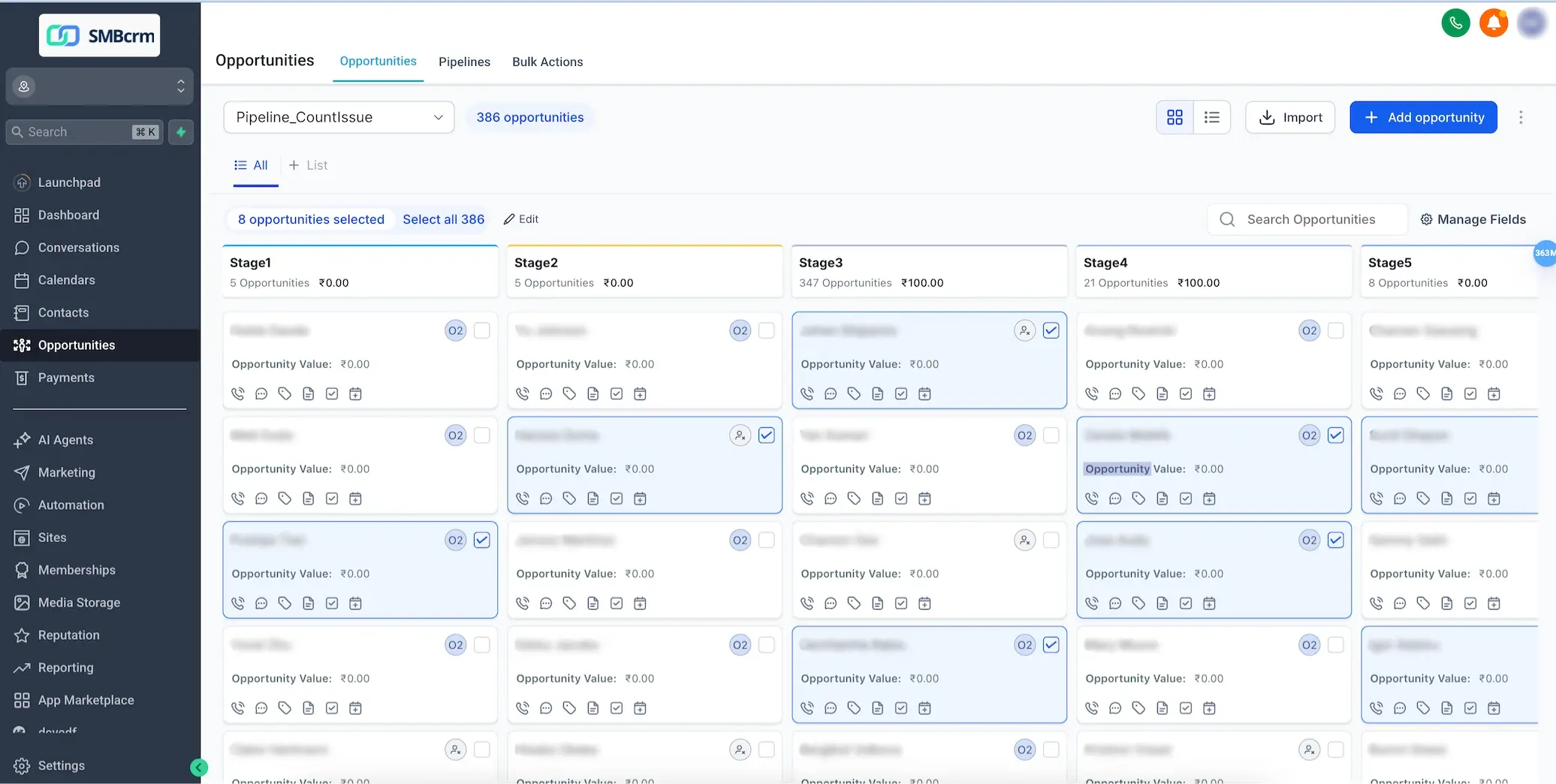Focus the Search Opportunities field
Screen dimensions: 1556x784
(x=1307, y=219)
